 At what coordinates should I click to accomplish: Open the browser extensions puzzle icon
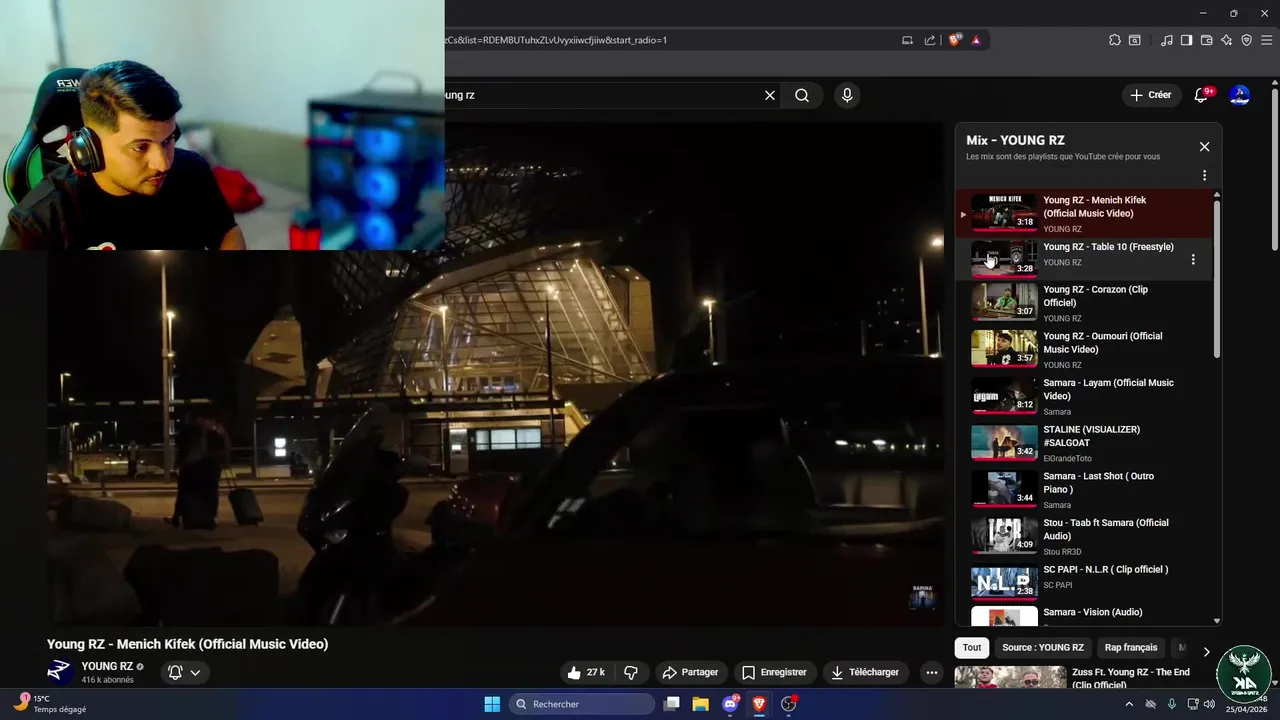pyautogui.click(x=1115, y=40)
